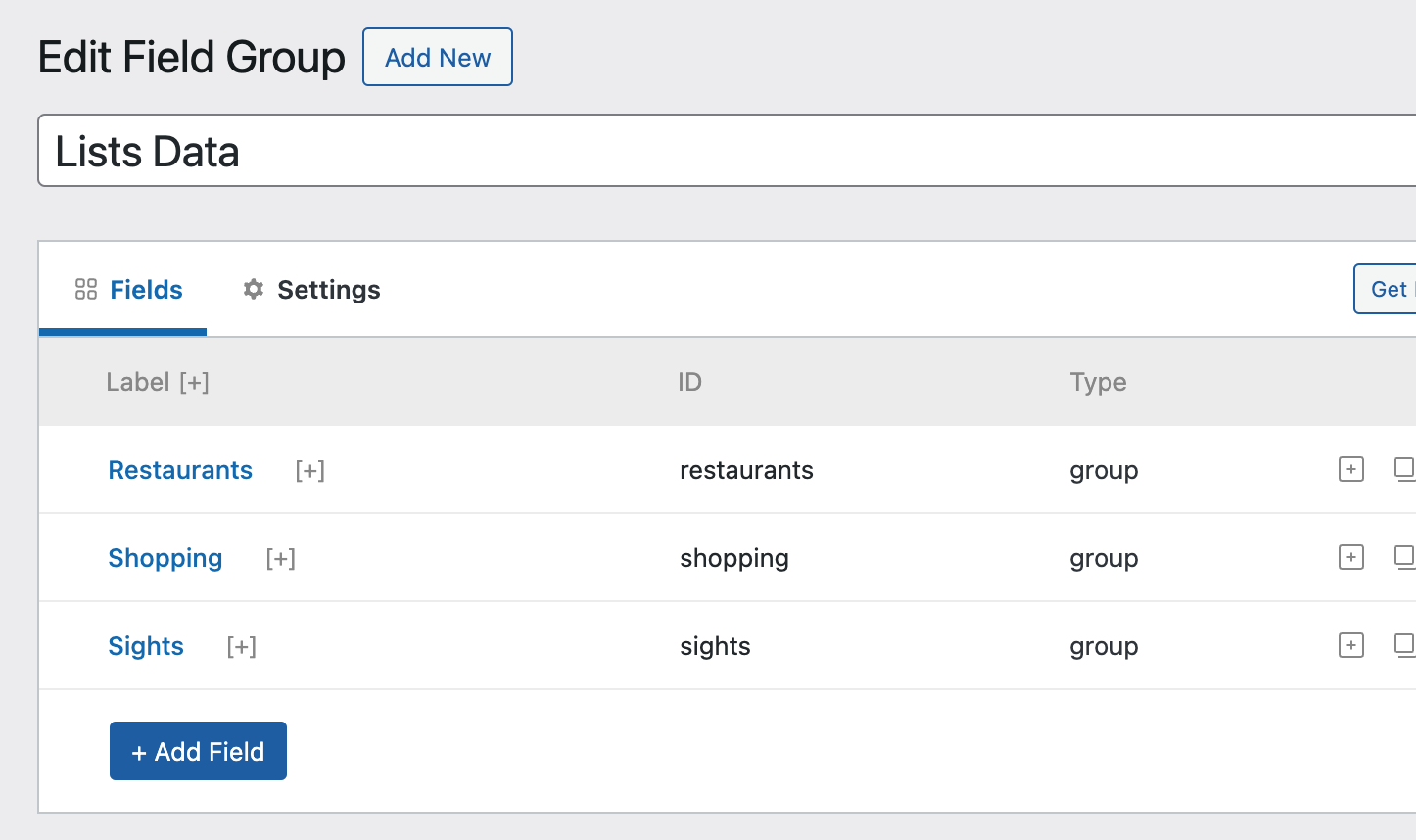The height and width of the screenshot is (840, 1416).
Task: Switch to the Settings tab
Action: tap(311, 289)
